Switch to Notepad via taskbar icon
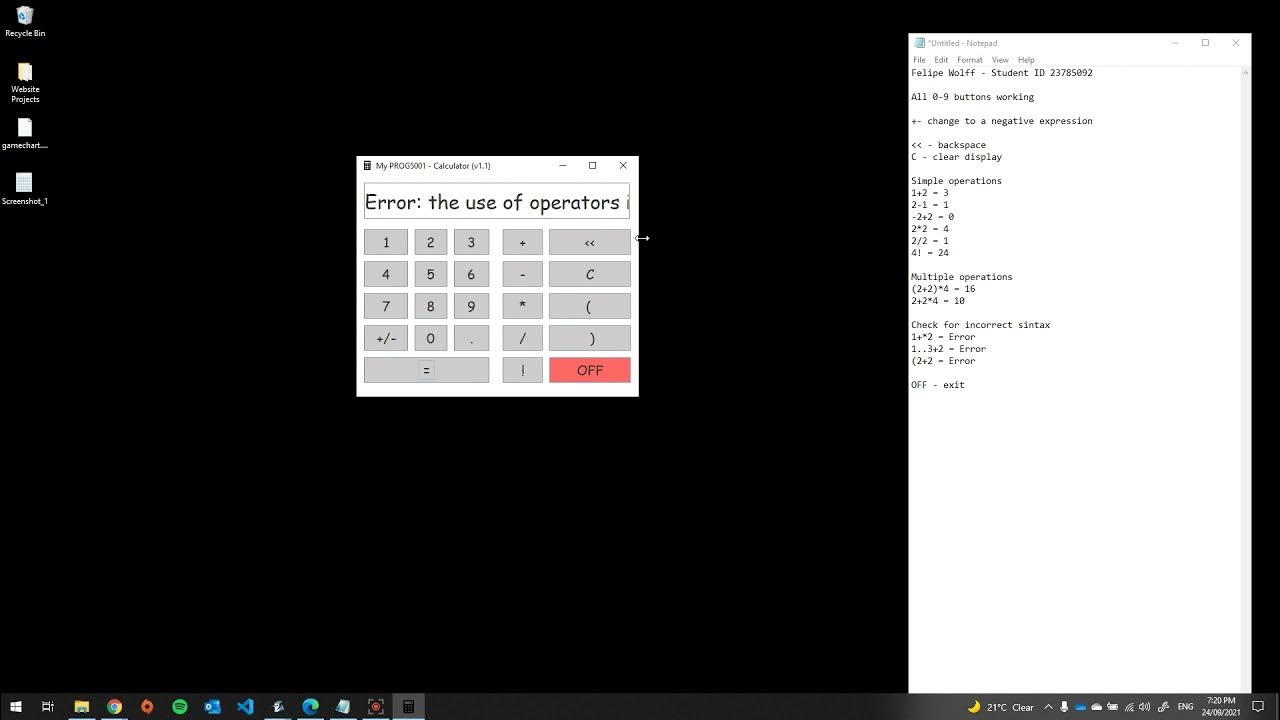Viewport: 1280px width, 720px height. click(x=343, y=706)
